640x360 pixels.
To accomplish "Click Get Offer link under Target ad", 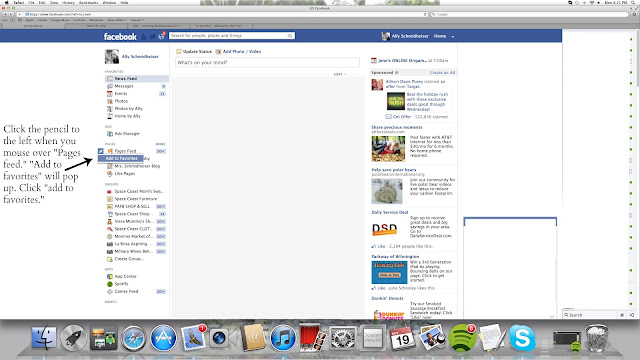I will [402, 117].
